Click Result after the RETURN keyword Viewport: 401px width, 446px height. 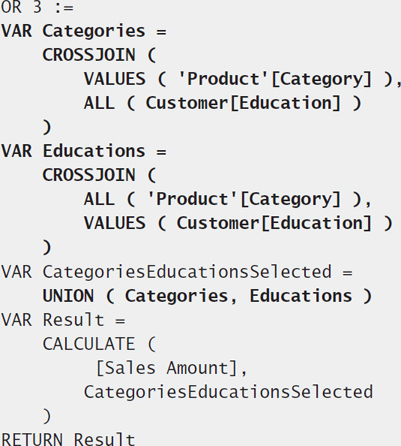tap(104, 438)
